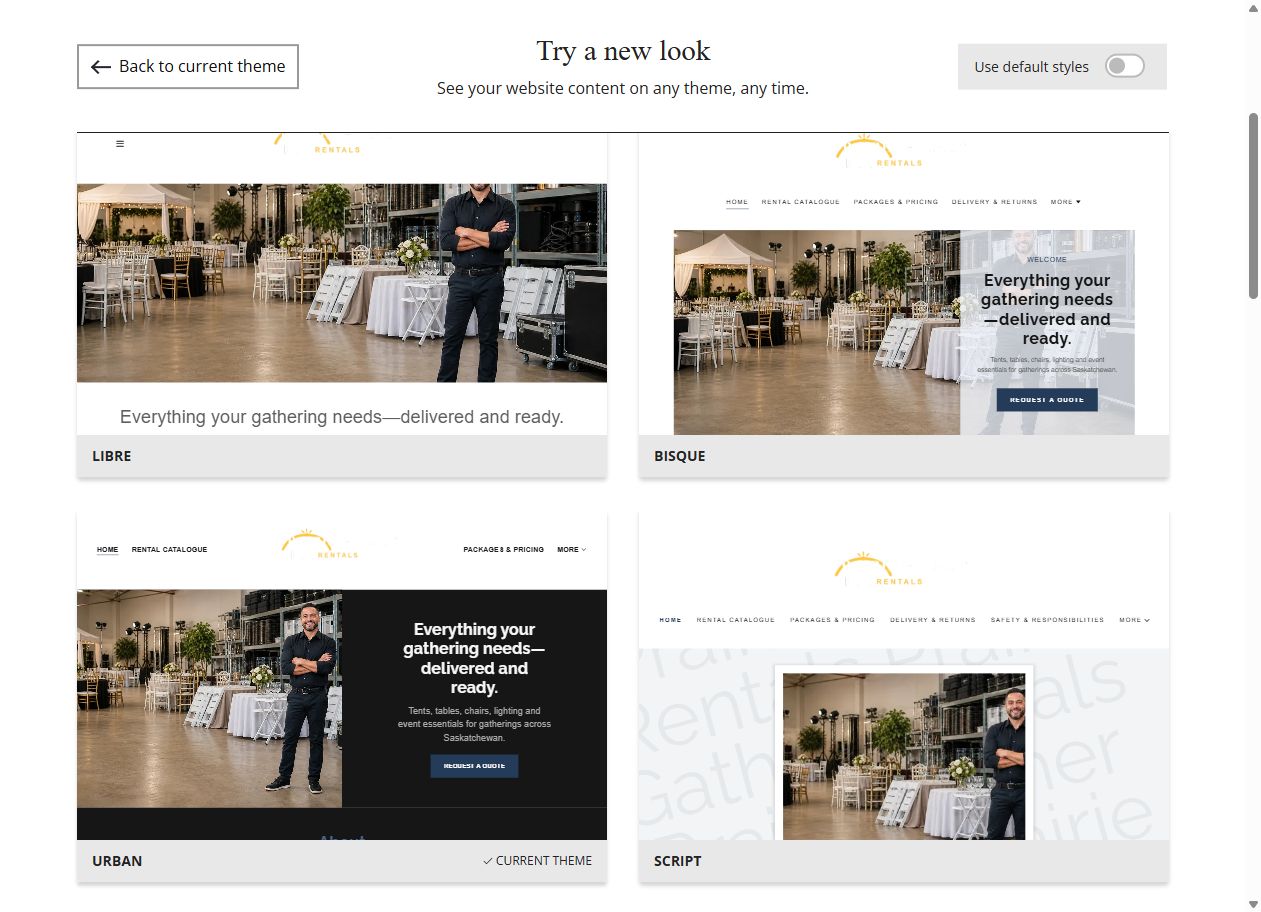Image resolution: width=1261 pixels, height=912 pixels.
Task: Click SAFETY & RESPONSIBILITIES in Script preview nav
Action: (1047, 620)
